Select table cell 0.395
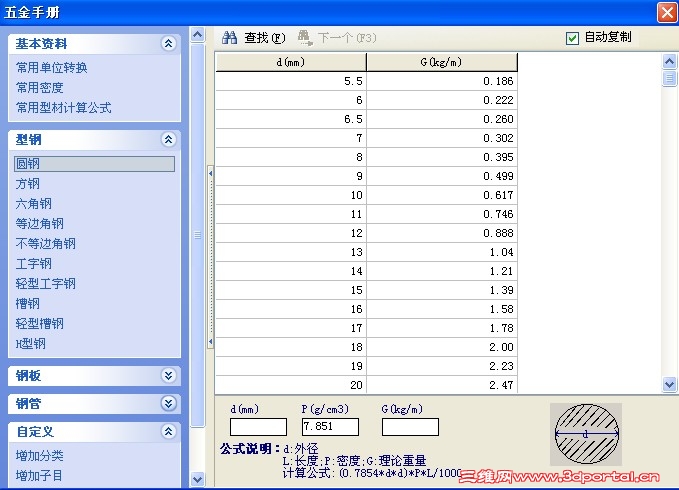The height and width of the screenshot is (490, 679). 442,158
